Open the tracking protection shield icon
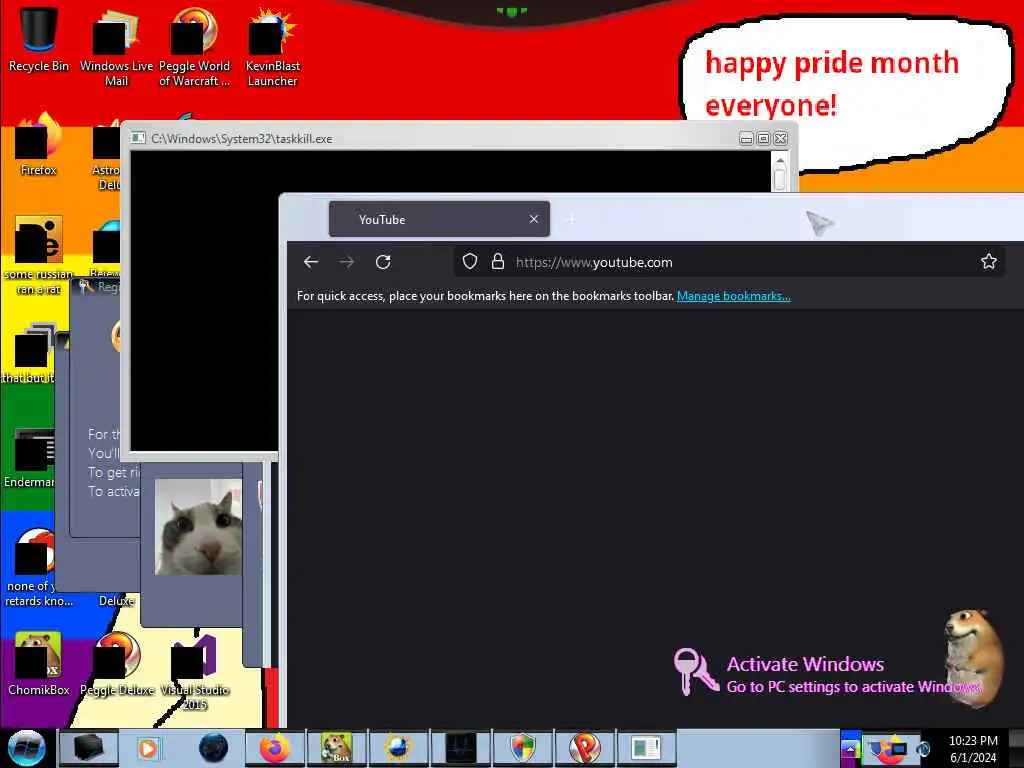 click(470, 262)
